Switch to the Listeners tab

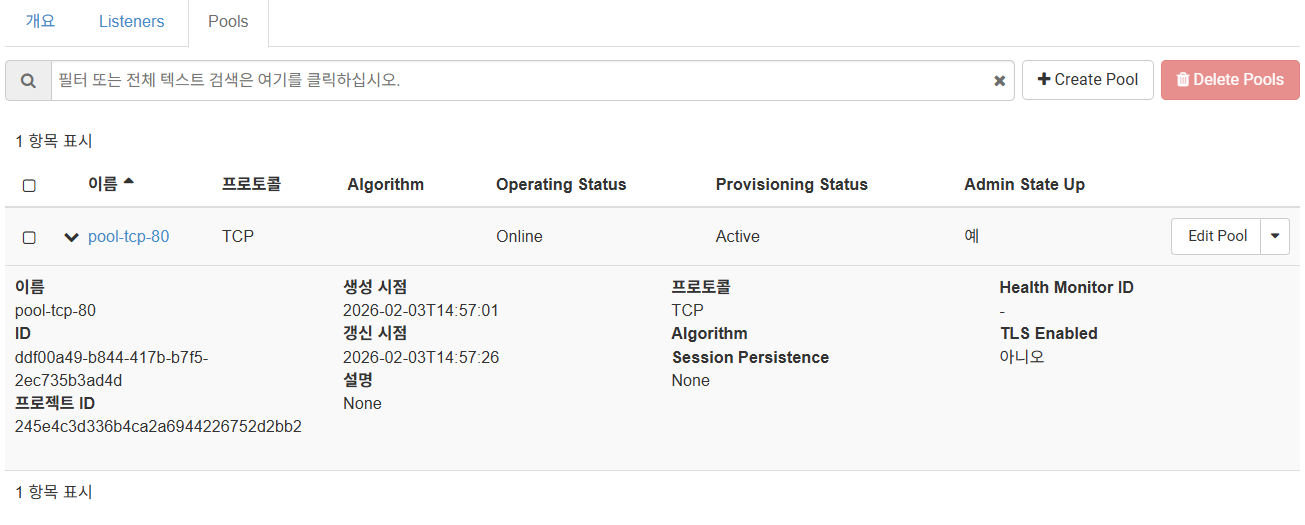point(131,21)
